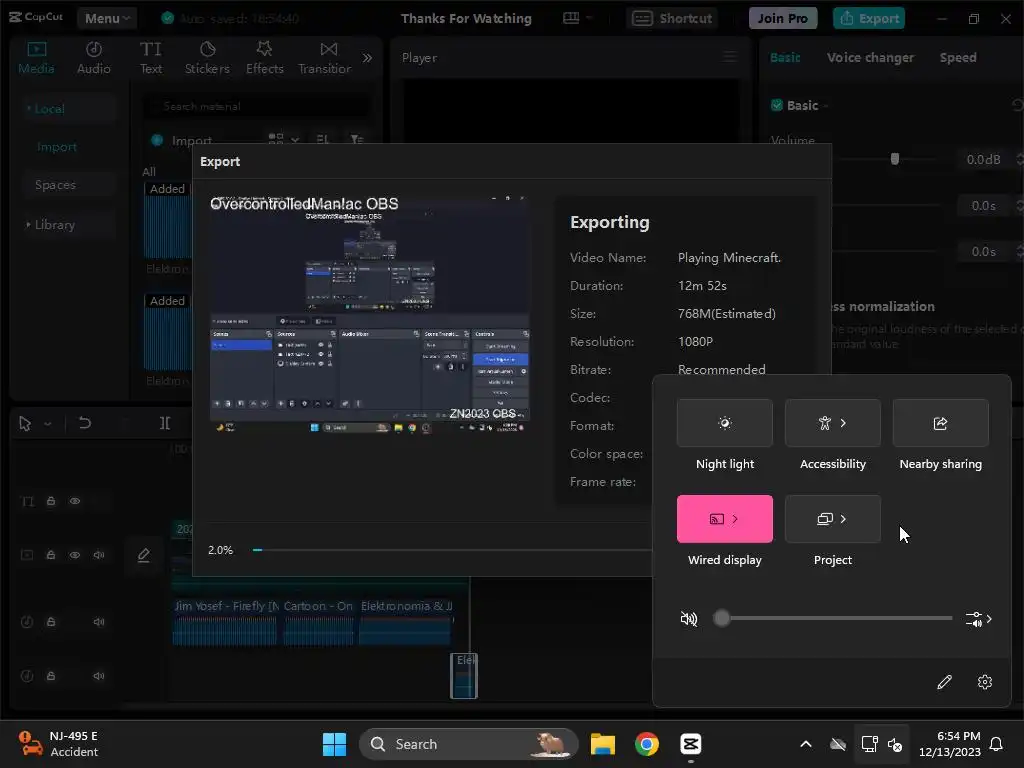Toggle lock on the first audio track
This screenshot has height=768, width=1024.
51,622
